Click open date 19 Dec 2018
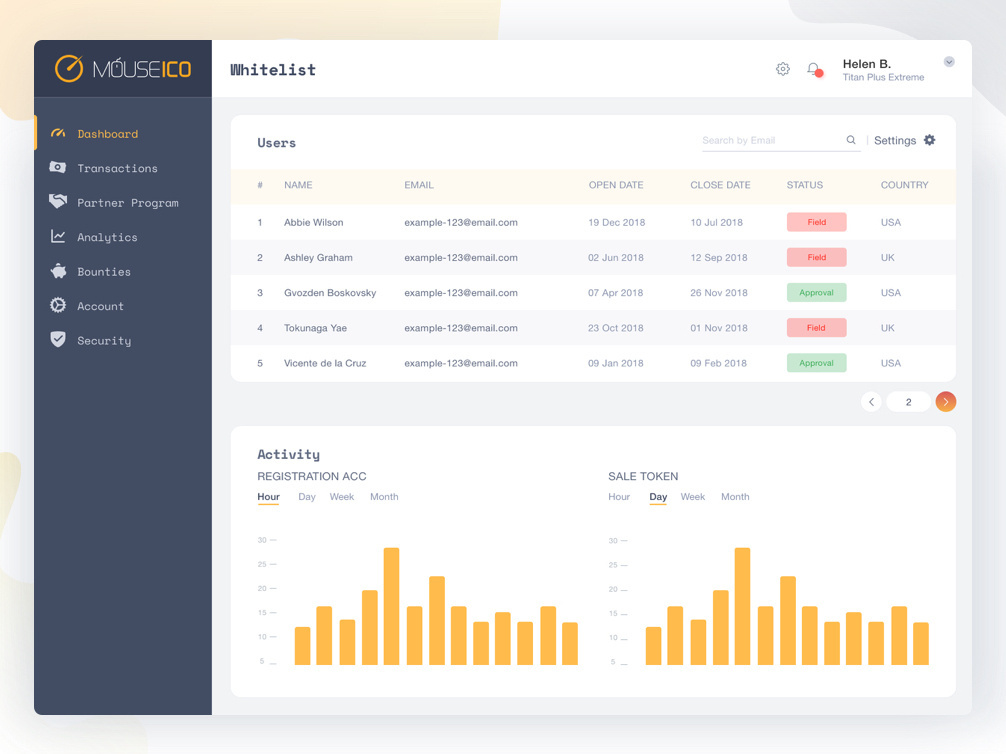 tap(617, 223)
